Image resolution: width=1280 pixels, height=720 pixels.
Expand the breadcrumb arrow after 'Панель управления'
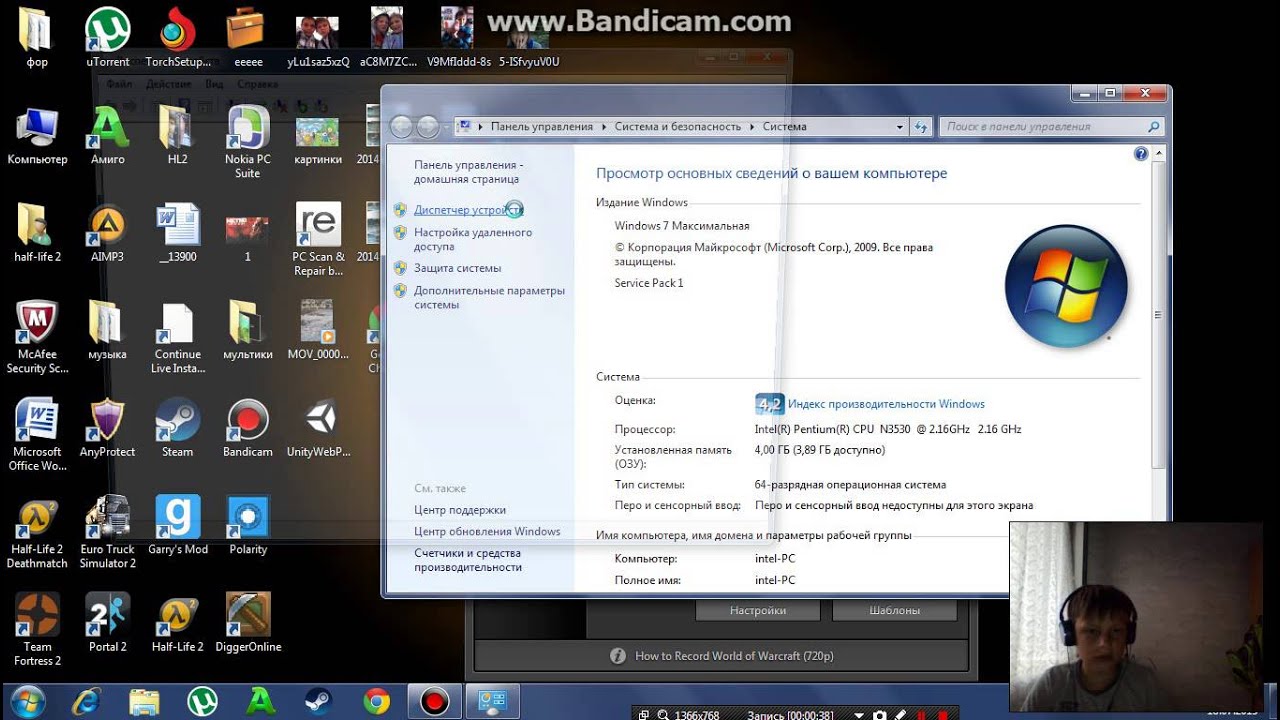(602, 127)
